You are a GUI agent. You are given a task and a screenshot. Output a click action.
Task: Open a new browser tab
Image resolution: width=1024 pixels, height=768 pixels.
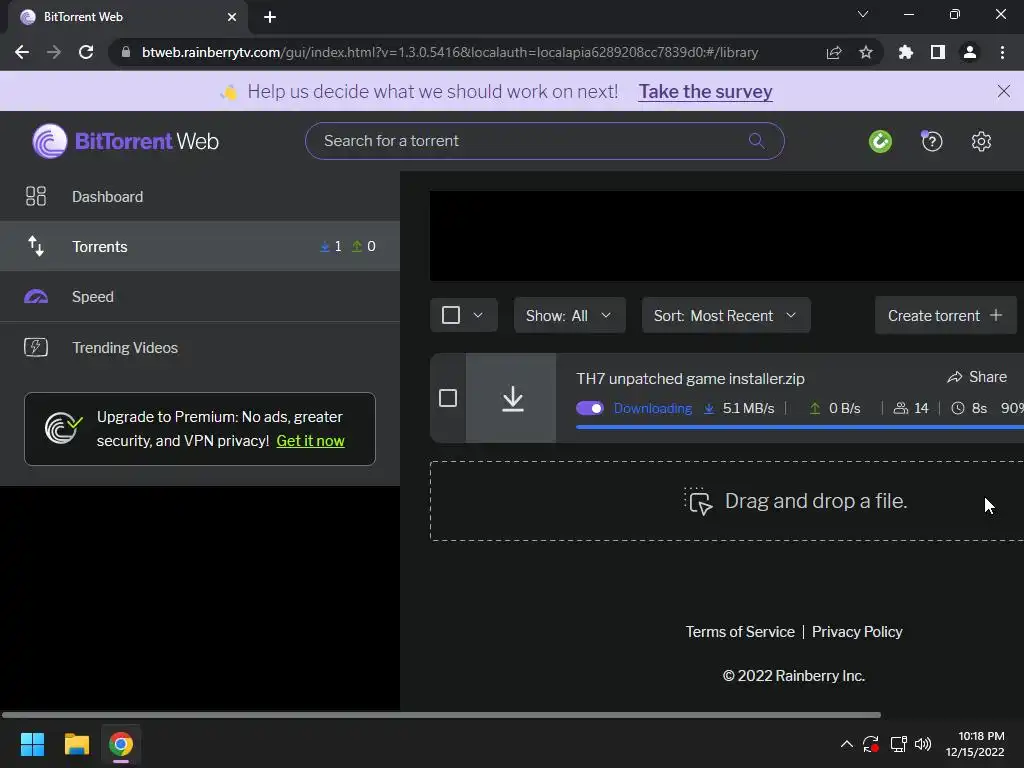270,17
